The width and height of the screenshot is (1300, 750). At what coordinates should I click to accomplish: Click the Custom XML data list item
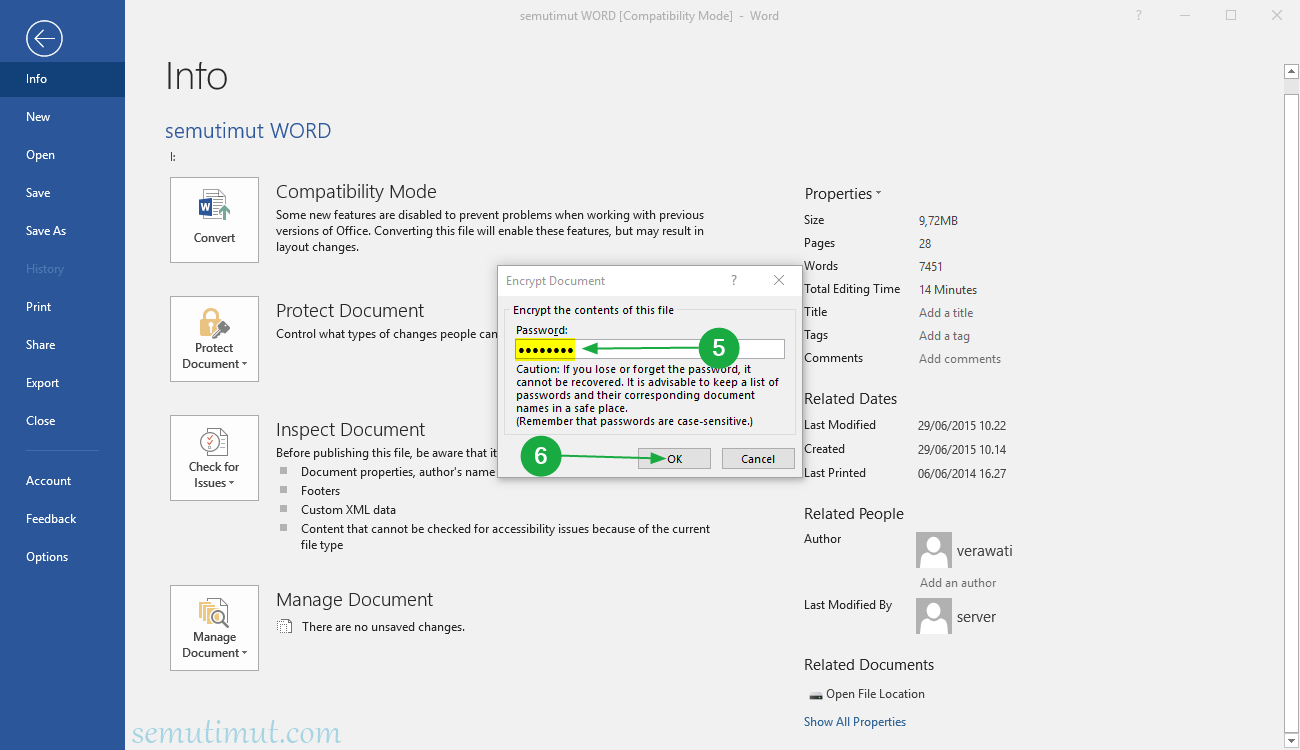pos(348,510)
